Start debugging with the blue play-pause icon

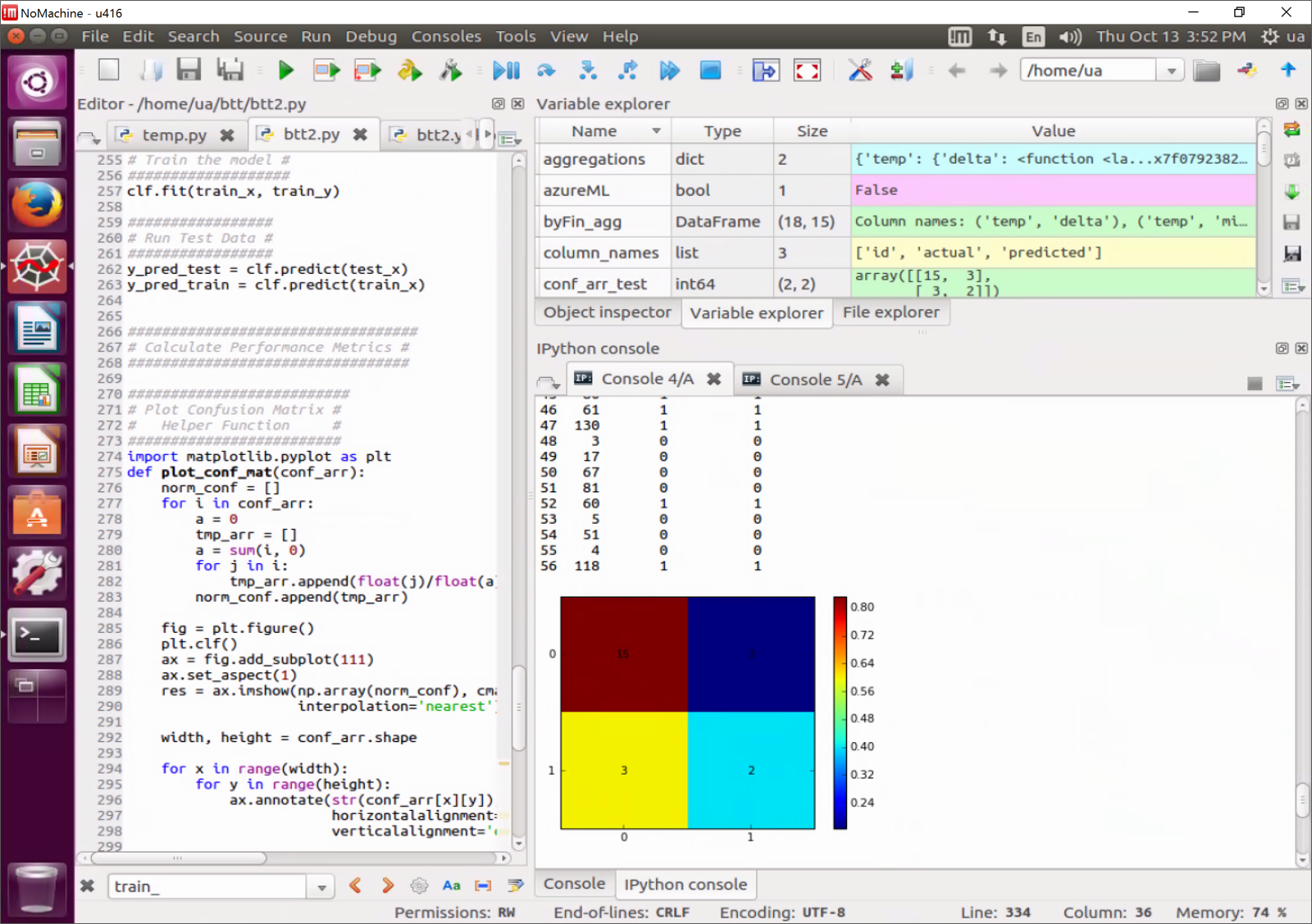(505, 71)
